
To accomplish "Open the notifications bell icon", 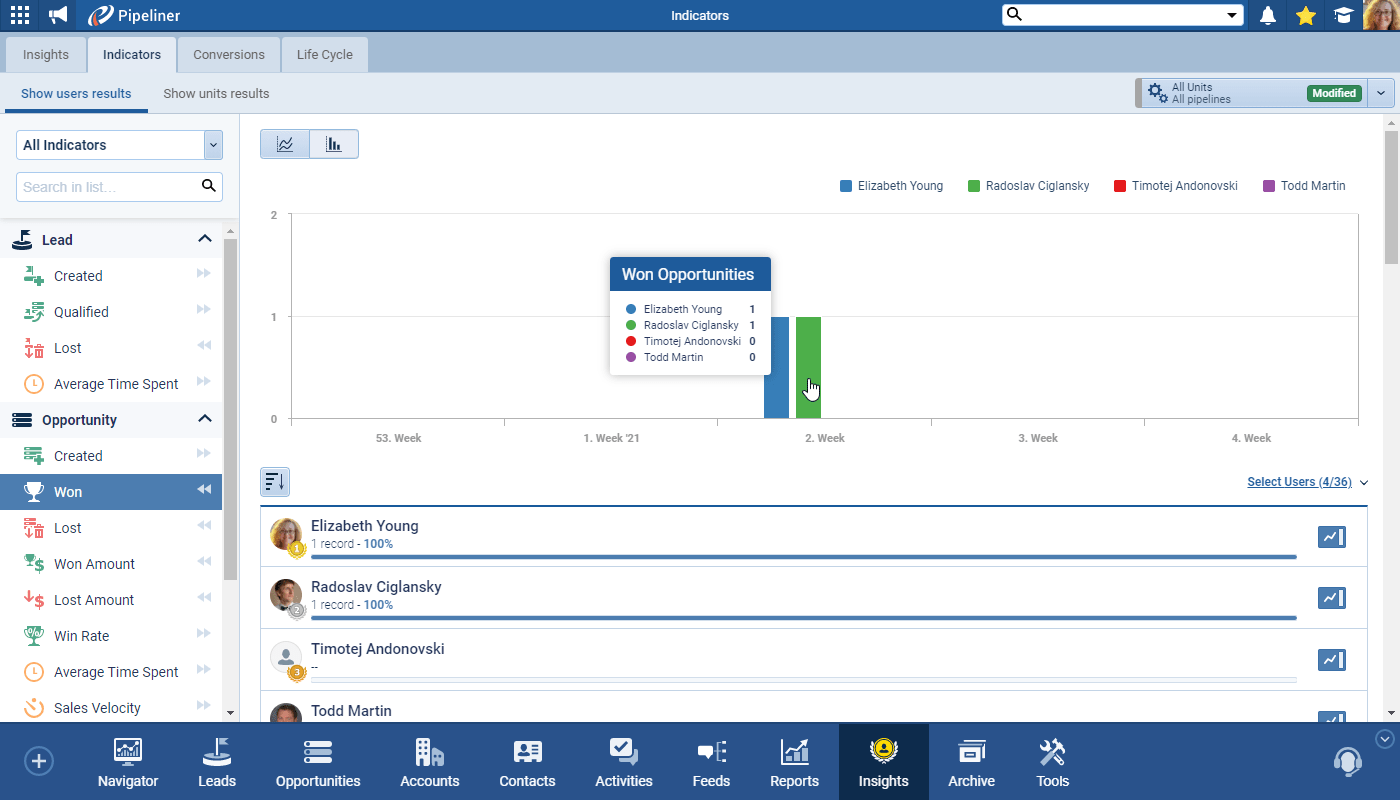I will click(1268, 15).
